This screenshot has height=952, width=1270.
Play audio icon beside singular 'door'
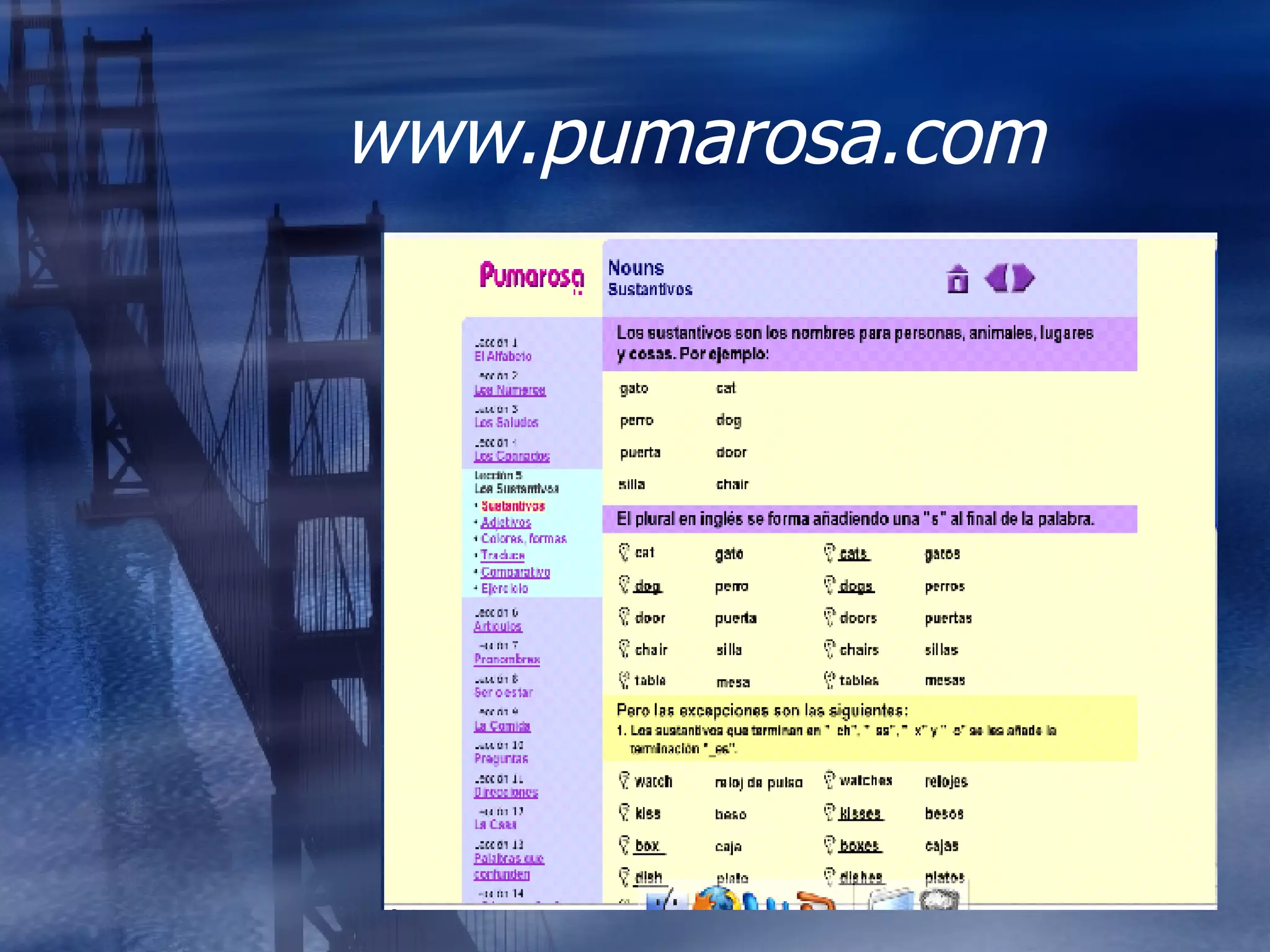pos(624,617)
